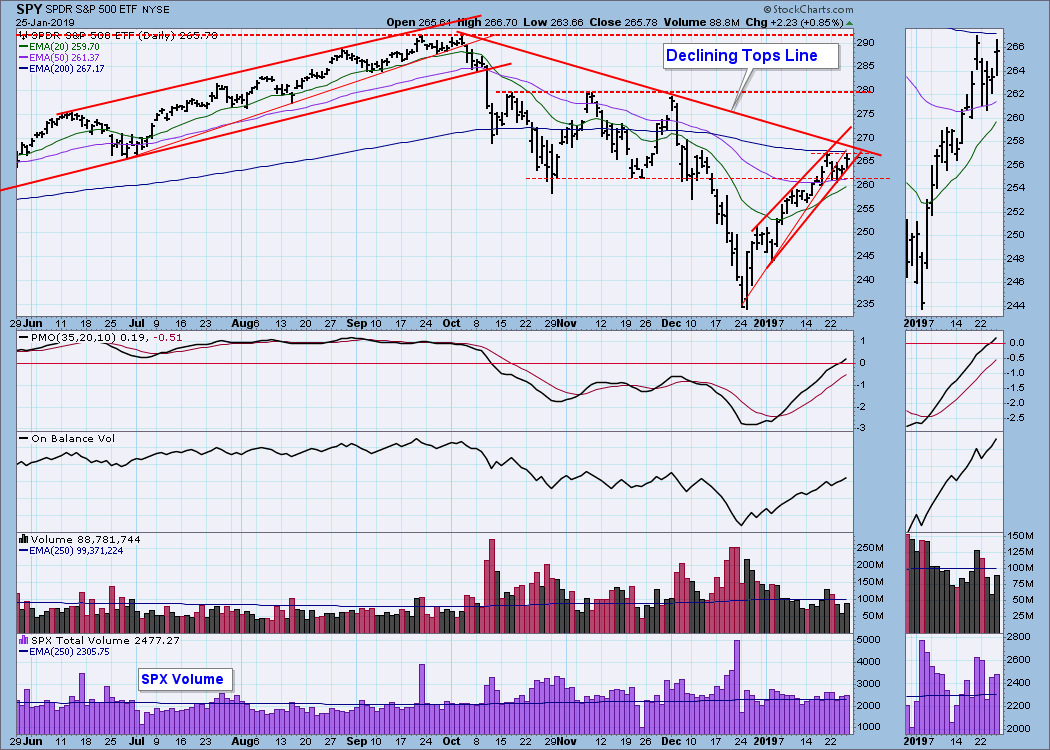This screenshot has height=750, width=1050.
Task: Click the blue 'SPX Volume' annotation box
Action: (185, 679)
